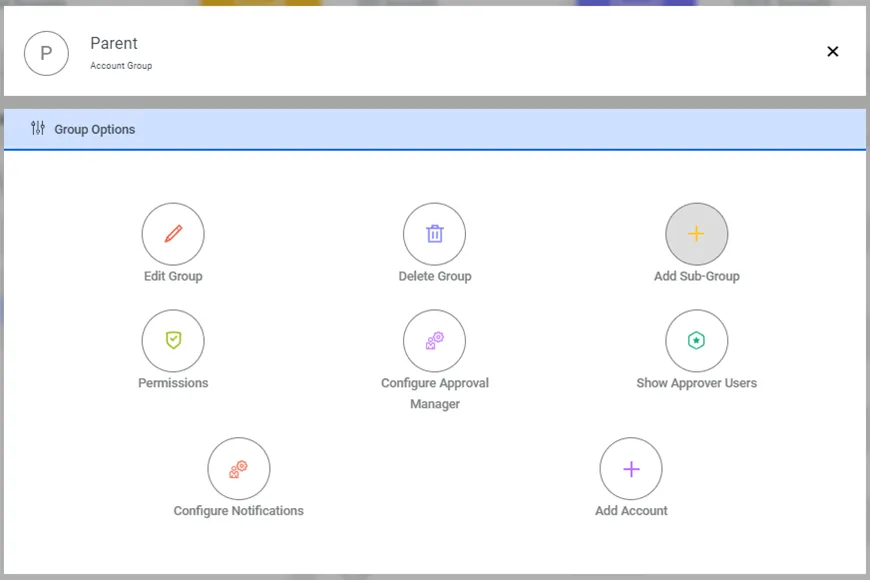Click the 'Edit Group' label

[173, 276]
